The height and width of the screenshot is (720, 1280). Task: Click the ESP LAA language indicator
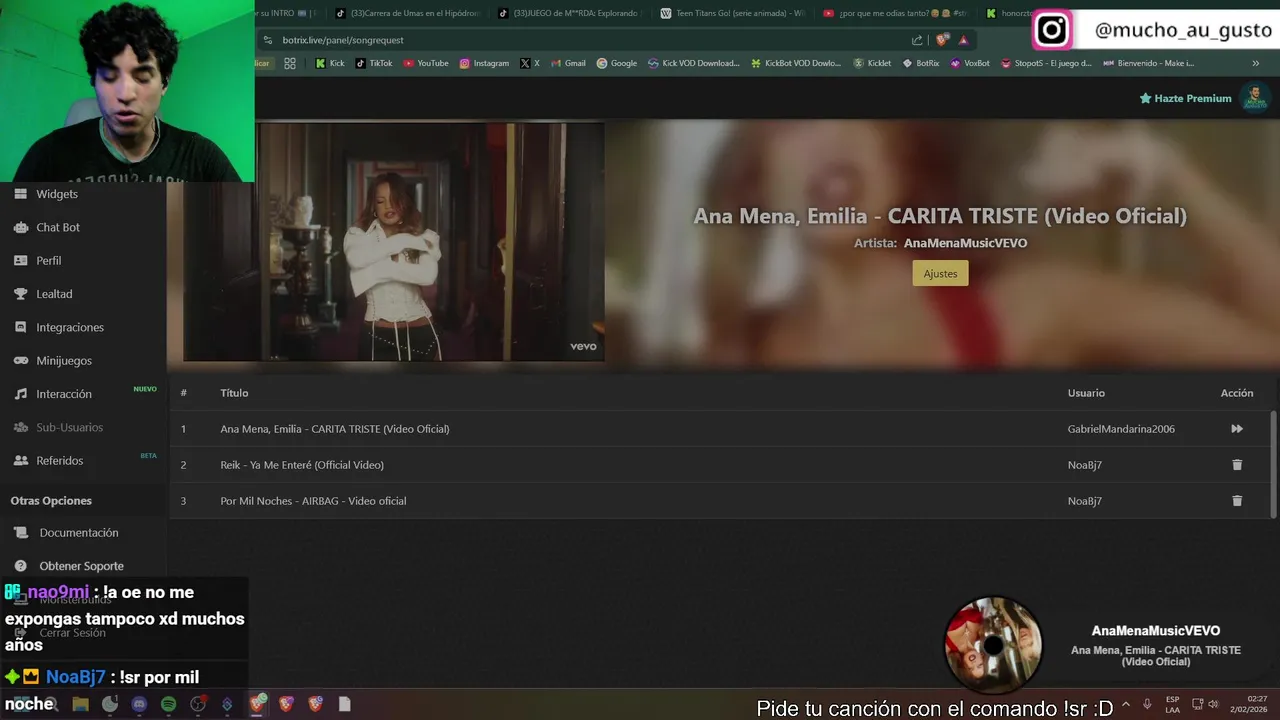[x=1172, y=704]
